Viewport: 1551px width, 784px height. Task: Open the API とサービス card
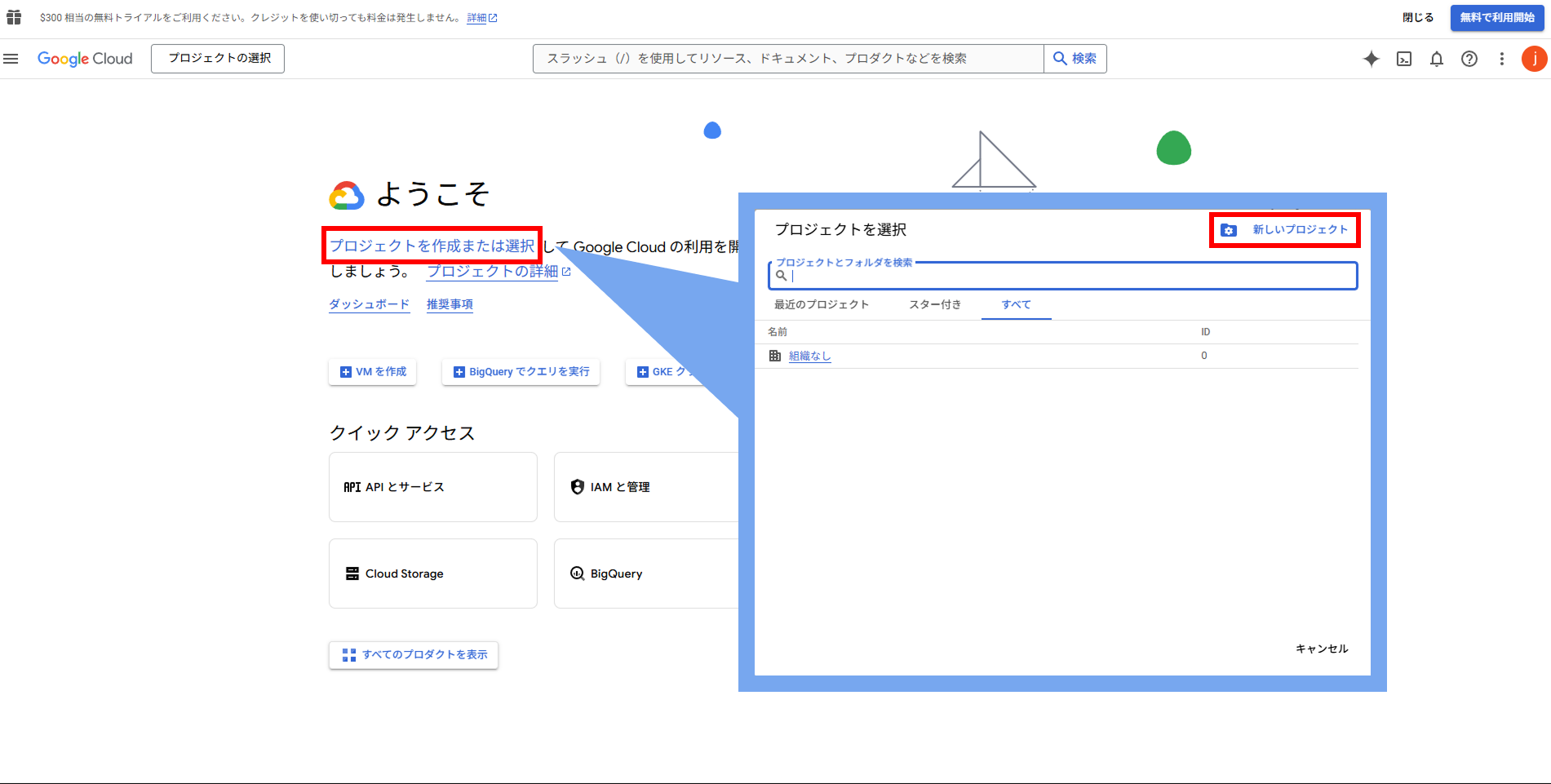(x=433, y=487)
